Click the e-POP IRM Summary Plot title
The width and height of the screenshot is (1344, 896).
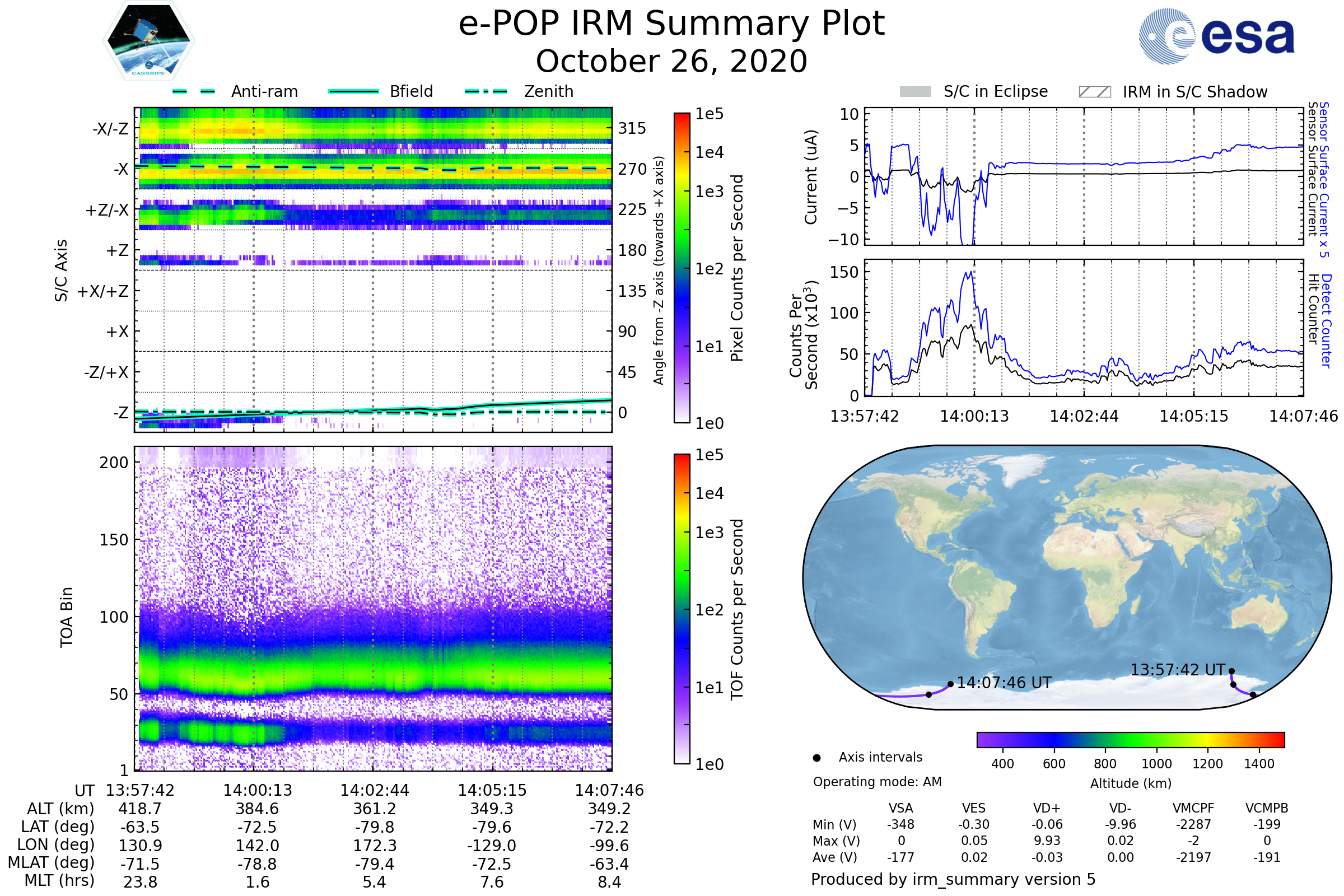[671, 24]
